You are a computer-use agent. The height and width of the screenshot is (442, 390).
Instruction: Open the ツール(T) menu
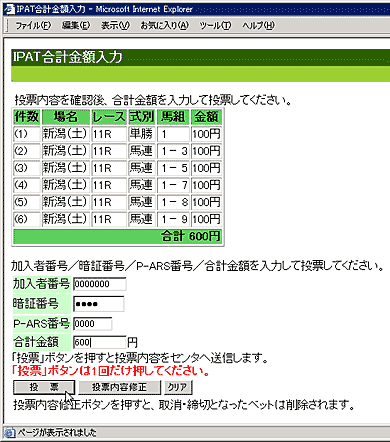pos(215,25)
